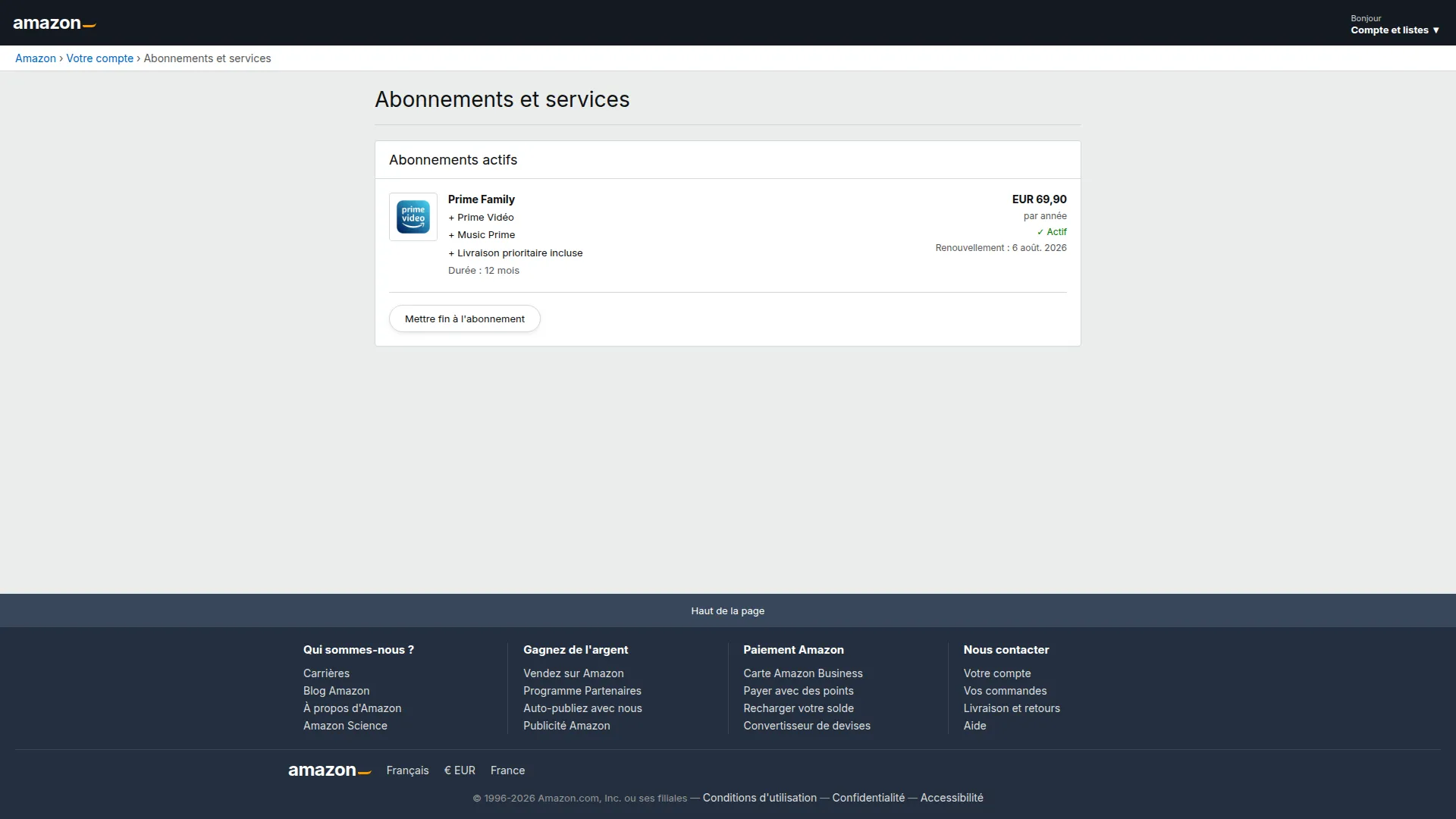Open Auto-publiez avec nous link
Viewport: 1456px width, 819px height.
pyautogui.click(x=582, y=708)
